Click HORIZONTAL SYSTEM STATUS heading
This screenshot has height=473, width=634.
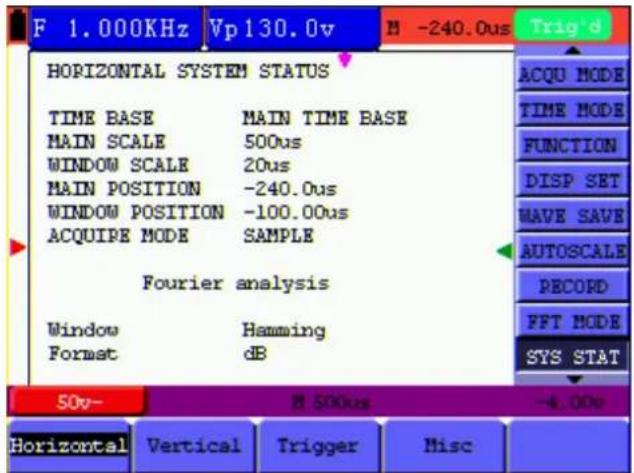point(188,72)
